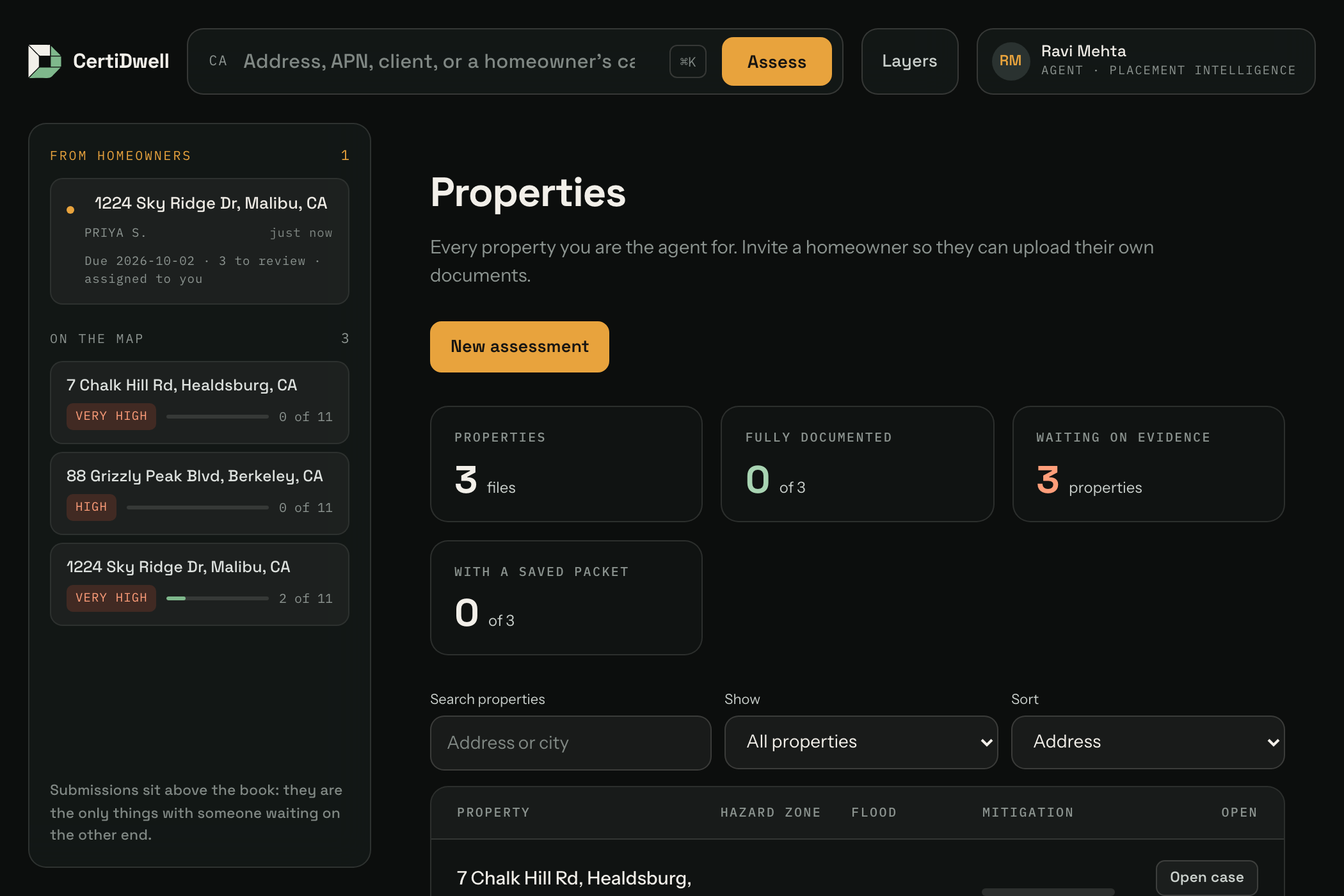Expand the Sort Address dropdown
This screenshot has height=896, width=1344.
pos(1148,742)
